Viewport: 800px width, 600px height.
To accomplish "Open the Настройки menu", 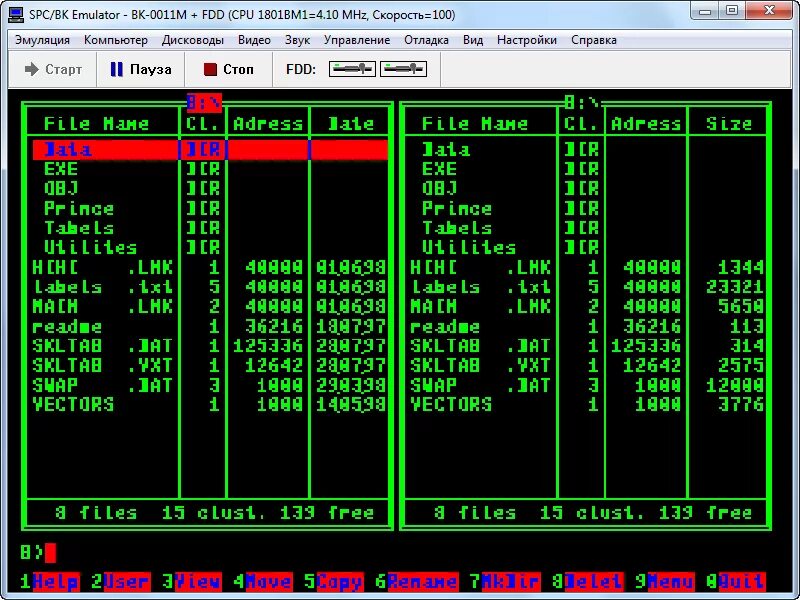I will coord(527,40).
